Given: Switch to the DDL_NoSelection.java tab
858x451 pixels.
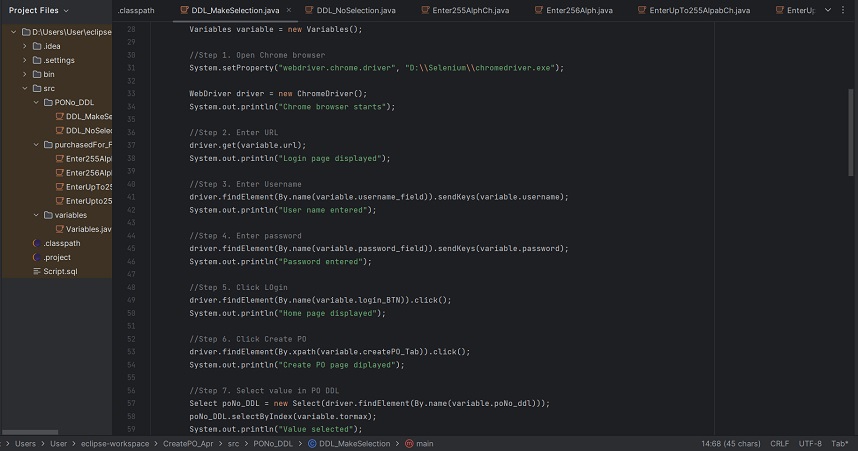Looking at the screenshot, I should pyautogui.click(x=350, y=10).
